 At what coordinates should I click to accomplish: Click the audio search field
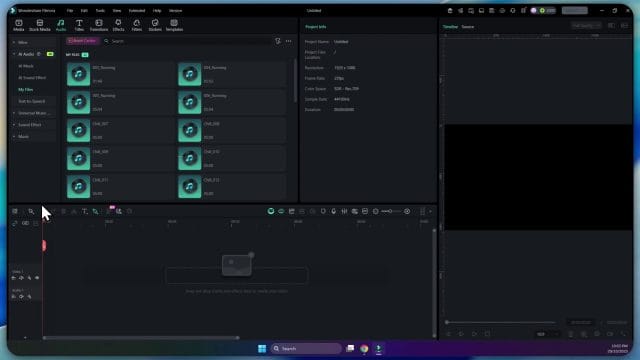188,41
